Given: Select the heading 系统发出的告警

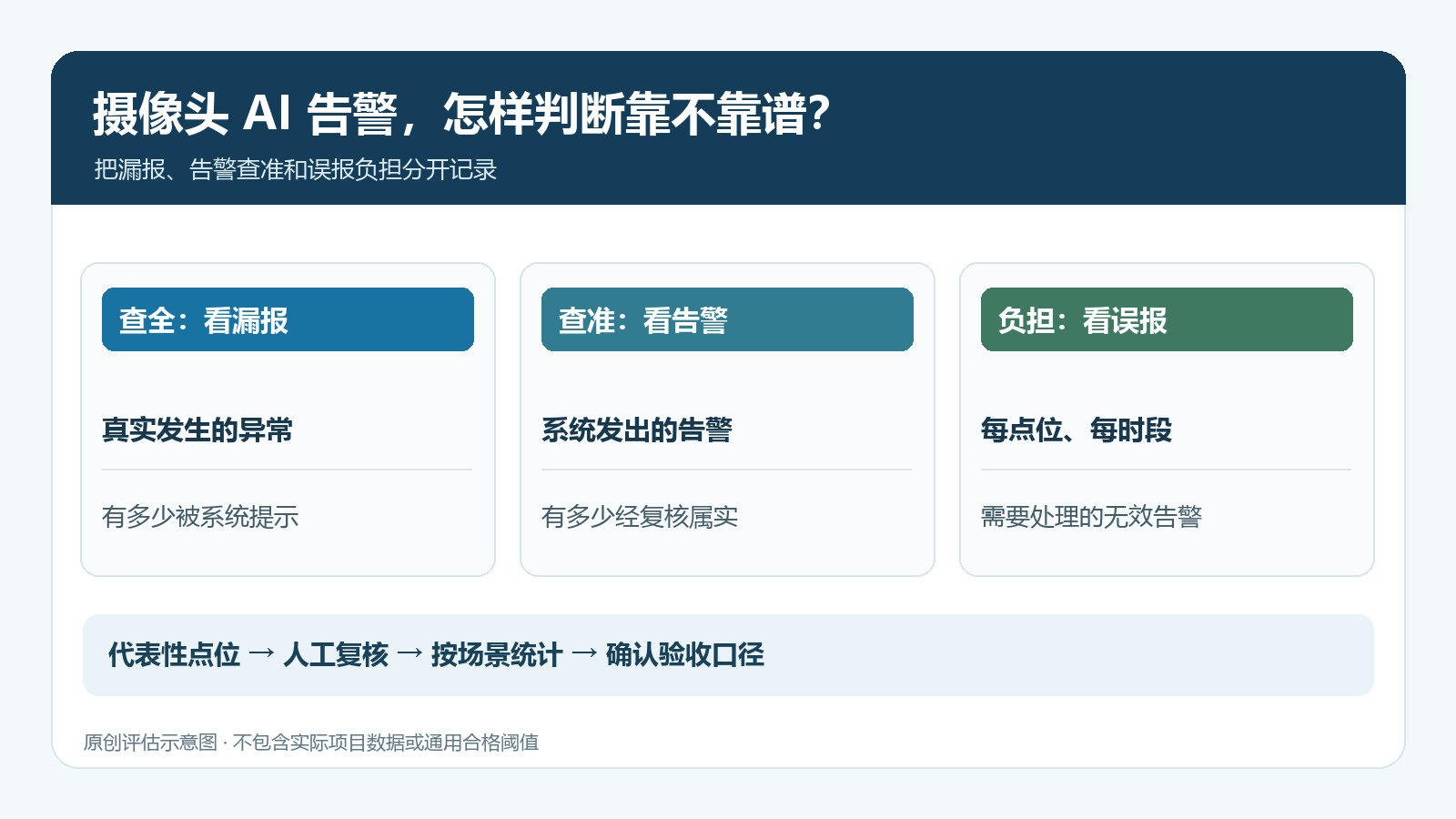Looking at the screenshot, I should coord(637,430).
